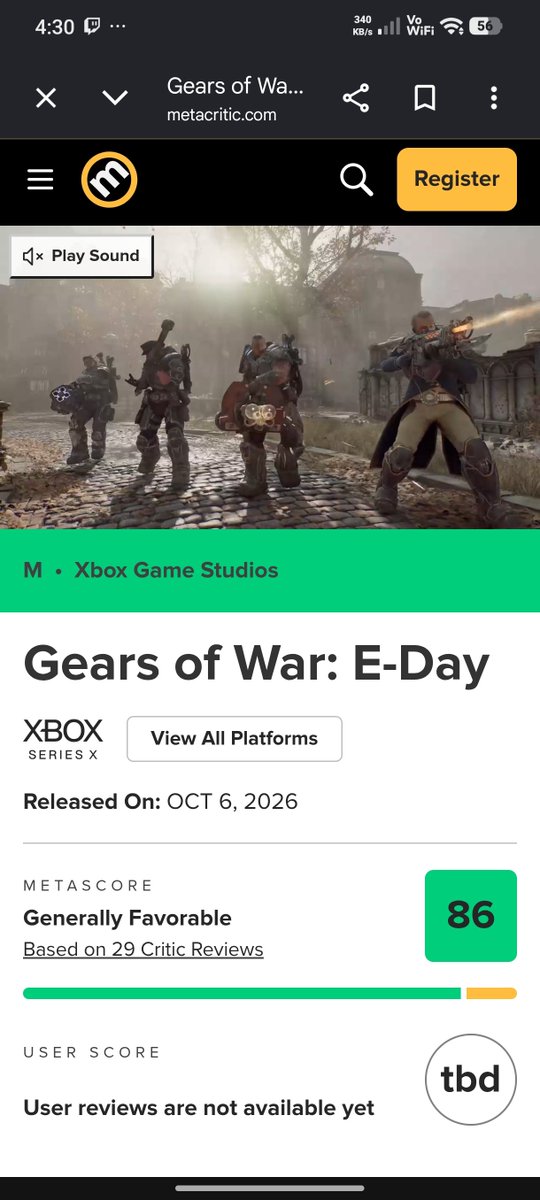
Task: Close the in-app browser tab
Action: coord(46,98)
